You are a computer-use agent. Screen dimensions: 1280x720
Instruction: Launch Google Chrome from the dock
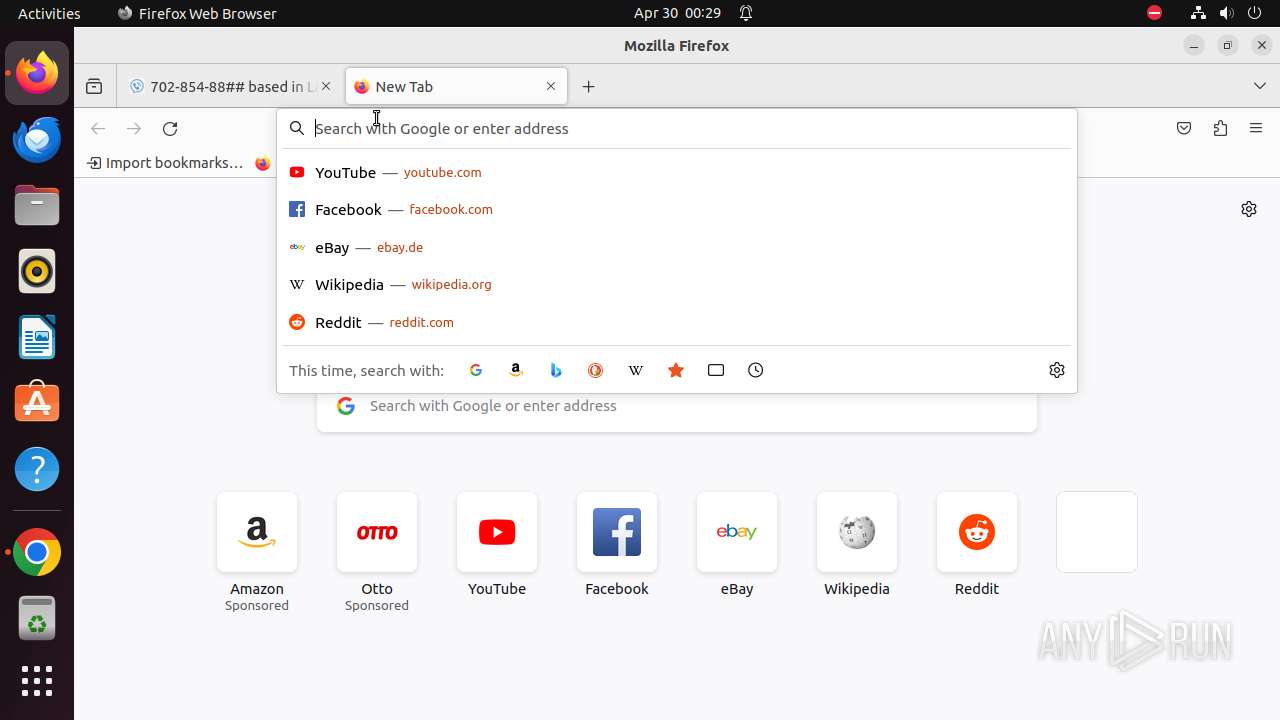[37, 552]
